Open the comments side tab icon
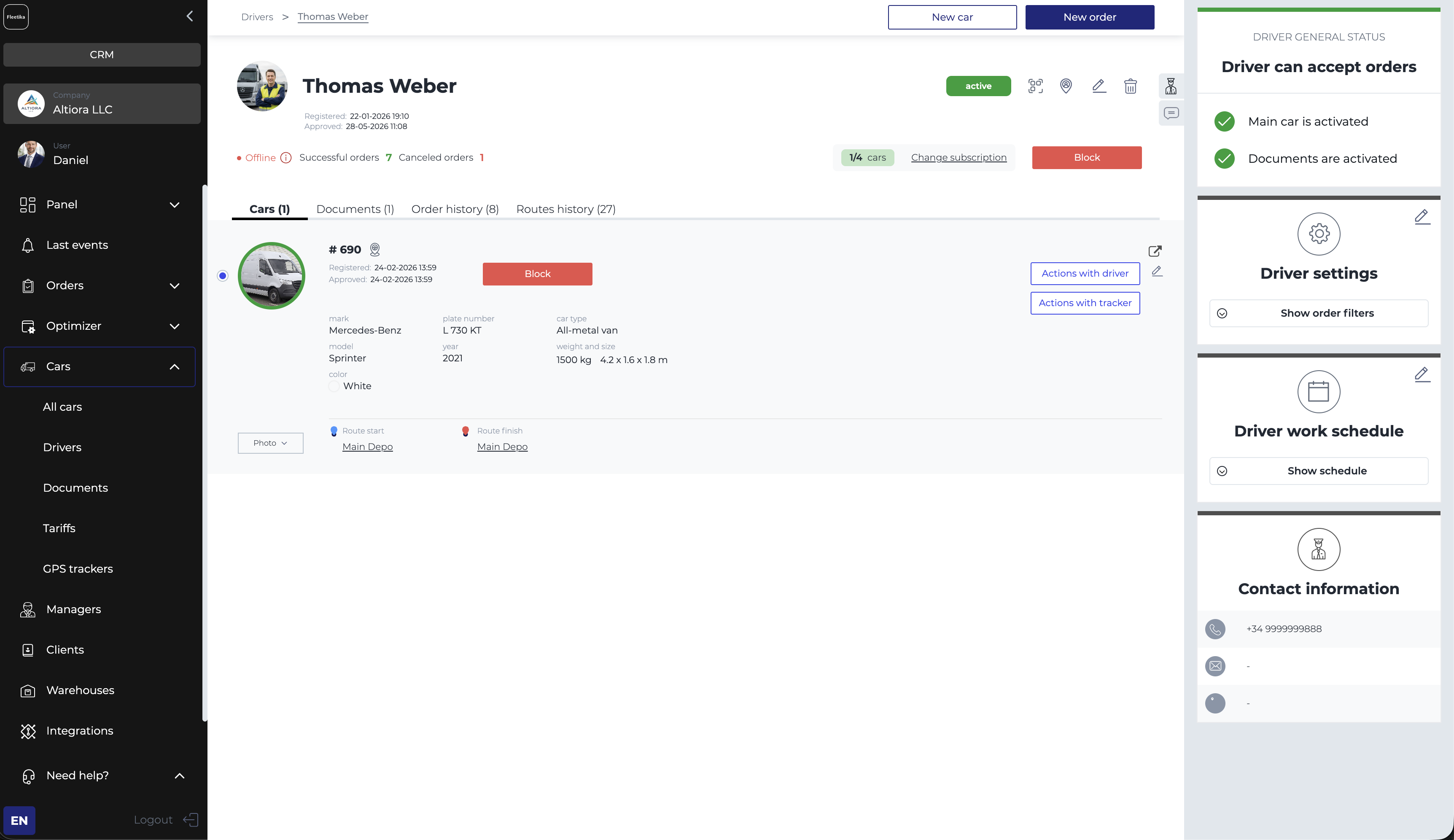The width and height of the screenshot is (1454, 840). [1171, 113]
